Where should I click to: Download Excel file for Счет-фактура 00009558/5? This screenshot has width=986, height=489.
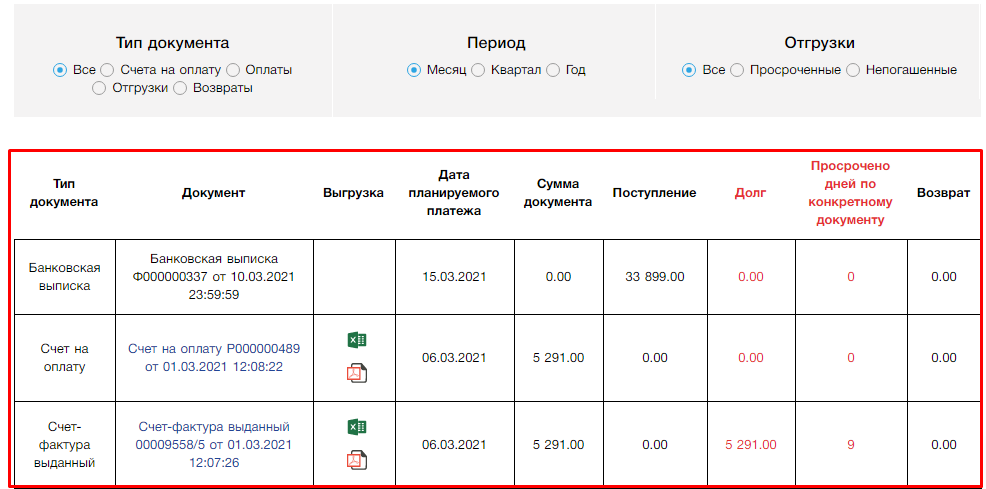[x=357, y=428]
